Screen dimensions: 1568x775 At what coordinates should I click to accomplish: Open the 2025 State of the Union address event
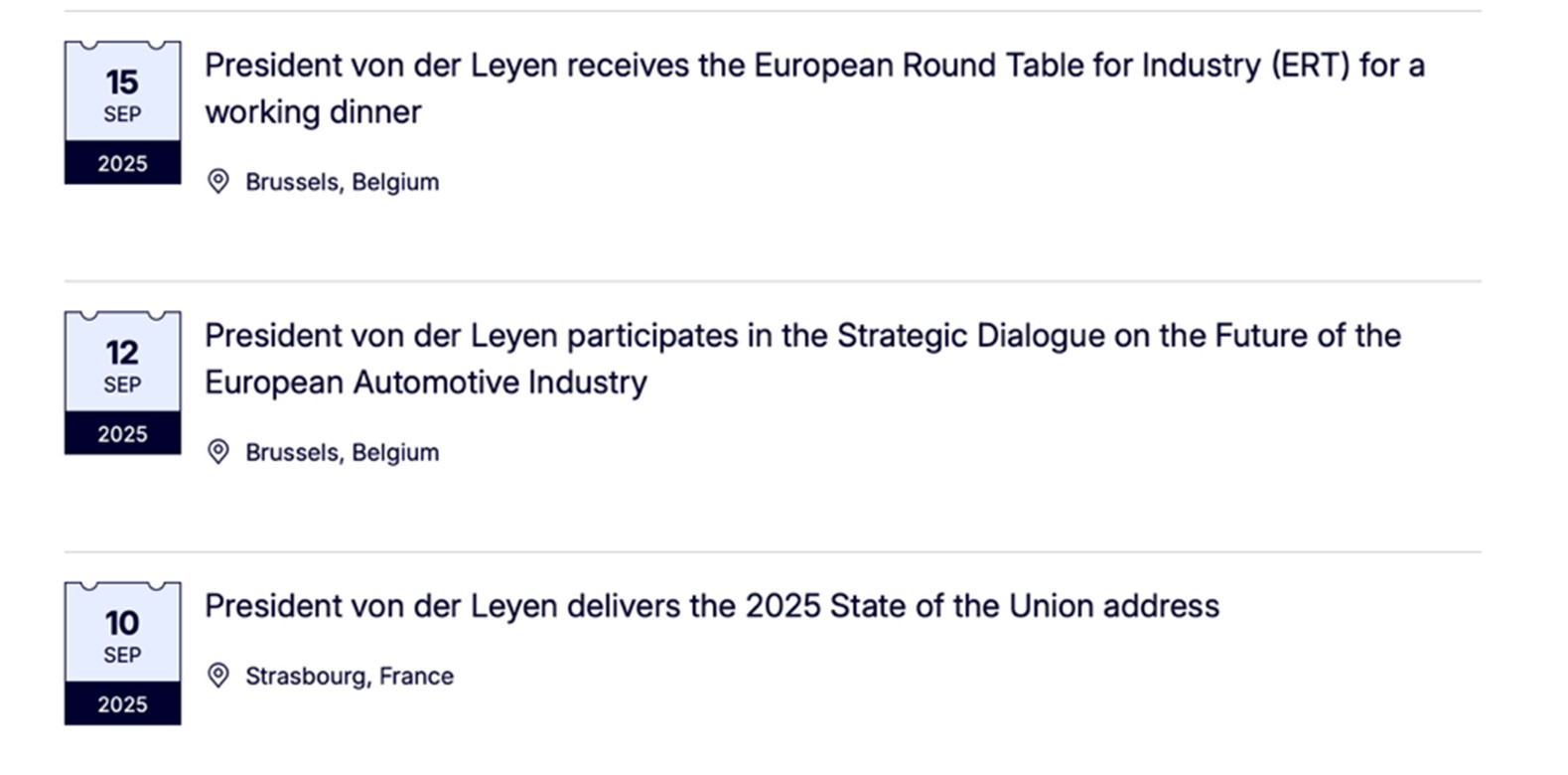pyautogui.click(x=711, y=606)
